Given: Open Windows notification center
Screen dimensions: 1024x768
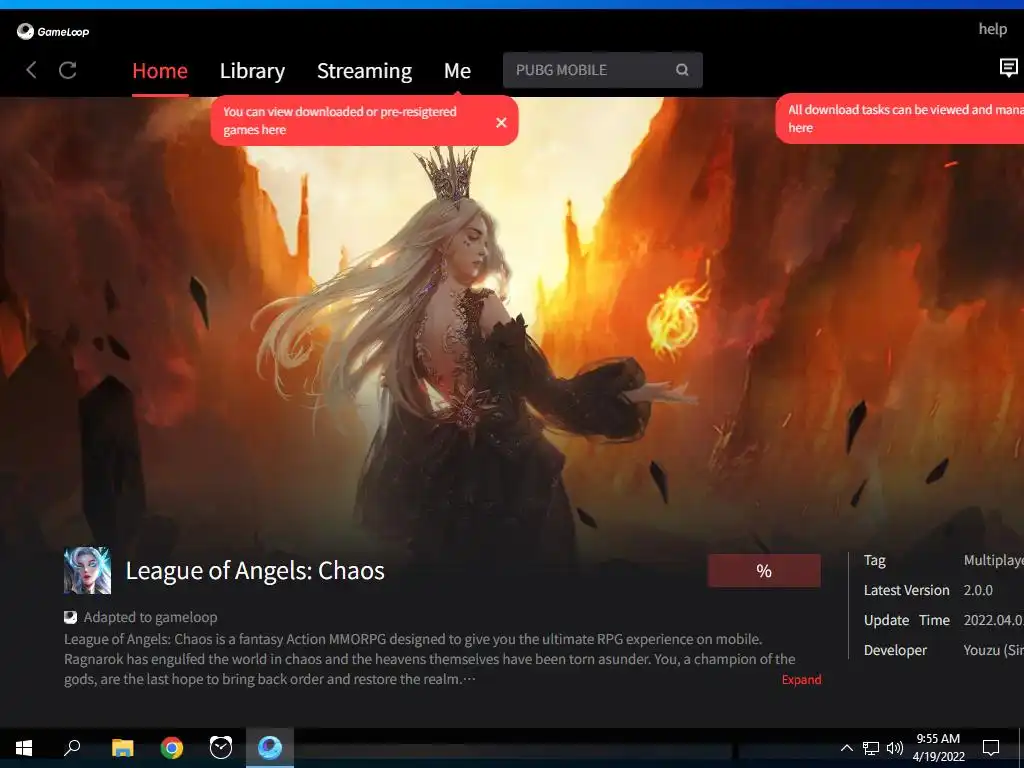Looking at the screenshot, I should 991,748.
